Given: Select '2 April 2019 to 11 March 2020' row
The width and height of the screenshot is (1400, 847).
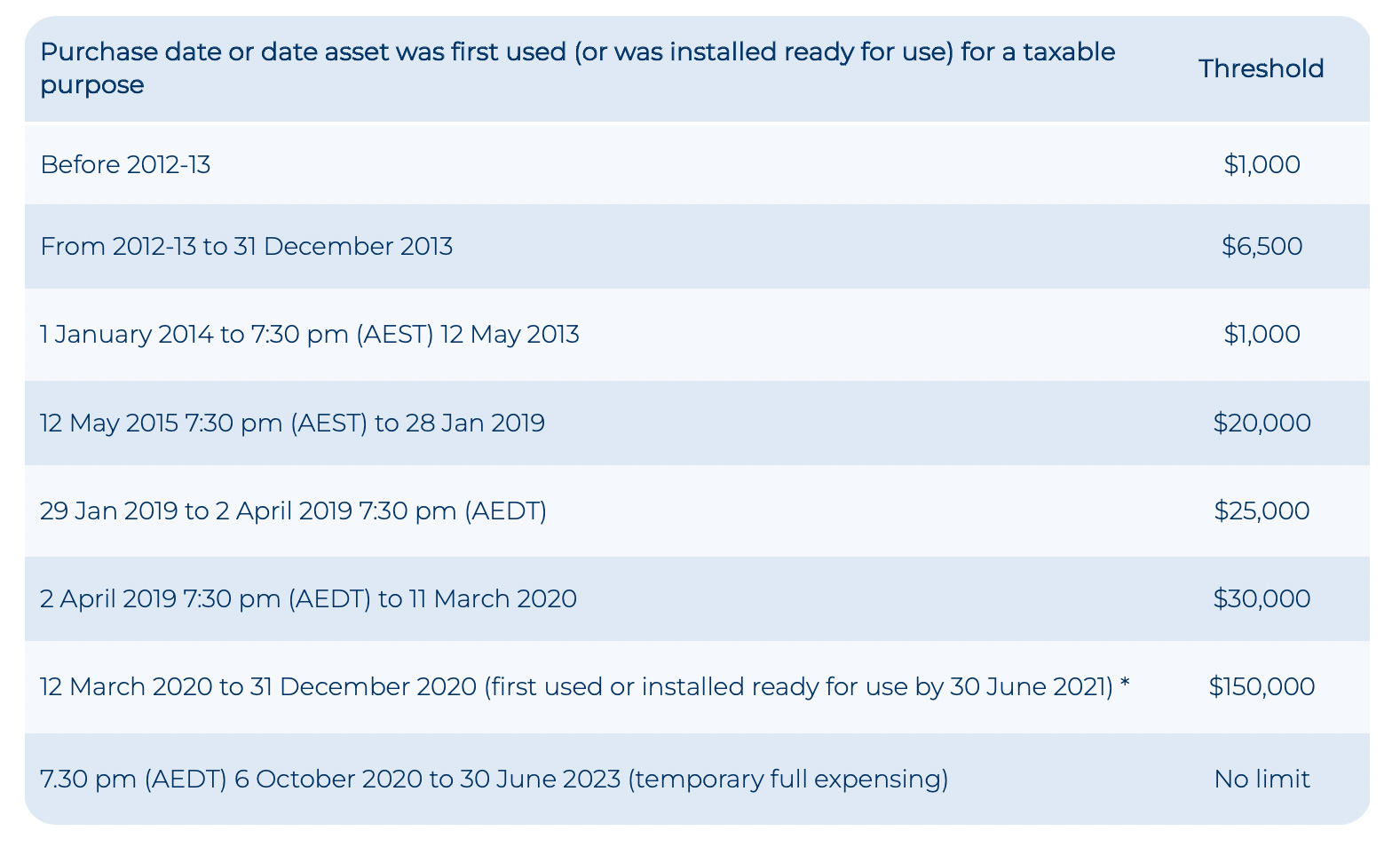Looking at the screenshot, I should point(308,599).
